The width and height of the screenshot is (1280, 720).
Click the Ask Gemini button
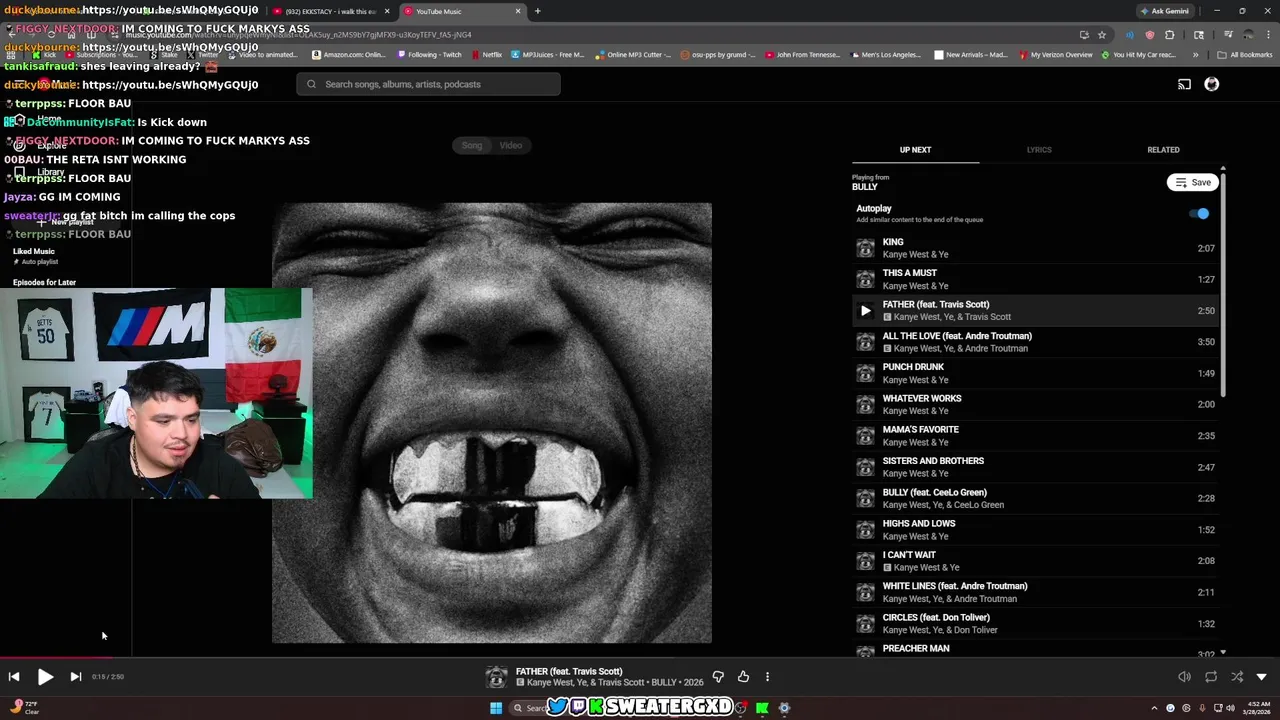1164,11
